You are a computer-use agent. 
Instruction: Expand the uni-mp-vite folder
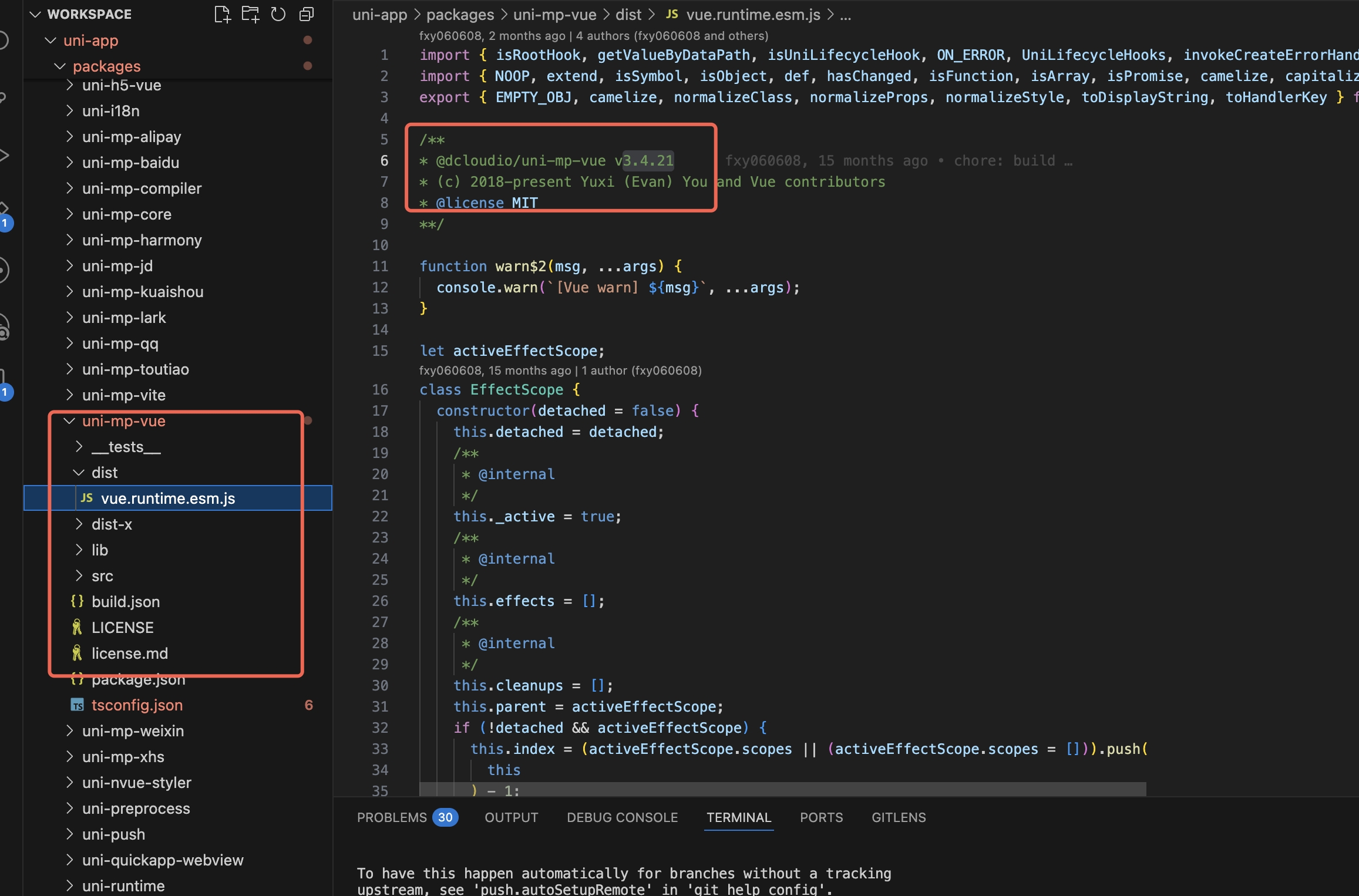[69, 395]
